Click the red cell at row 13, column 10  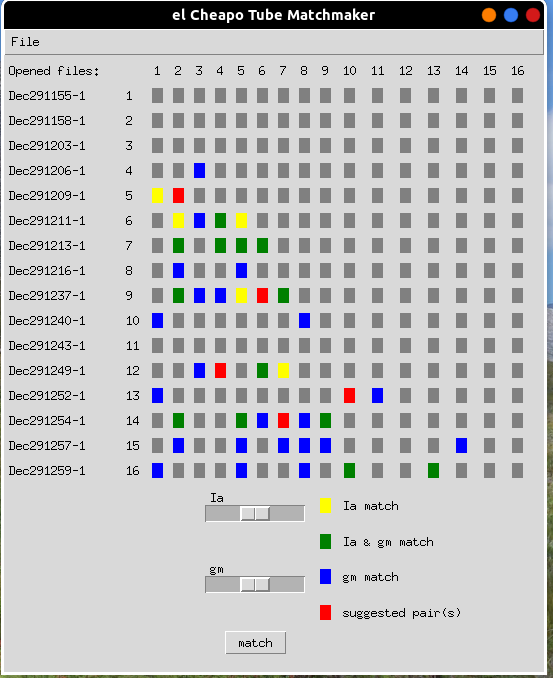[x=349, y=396]
